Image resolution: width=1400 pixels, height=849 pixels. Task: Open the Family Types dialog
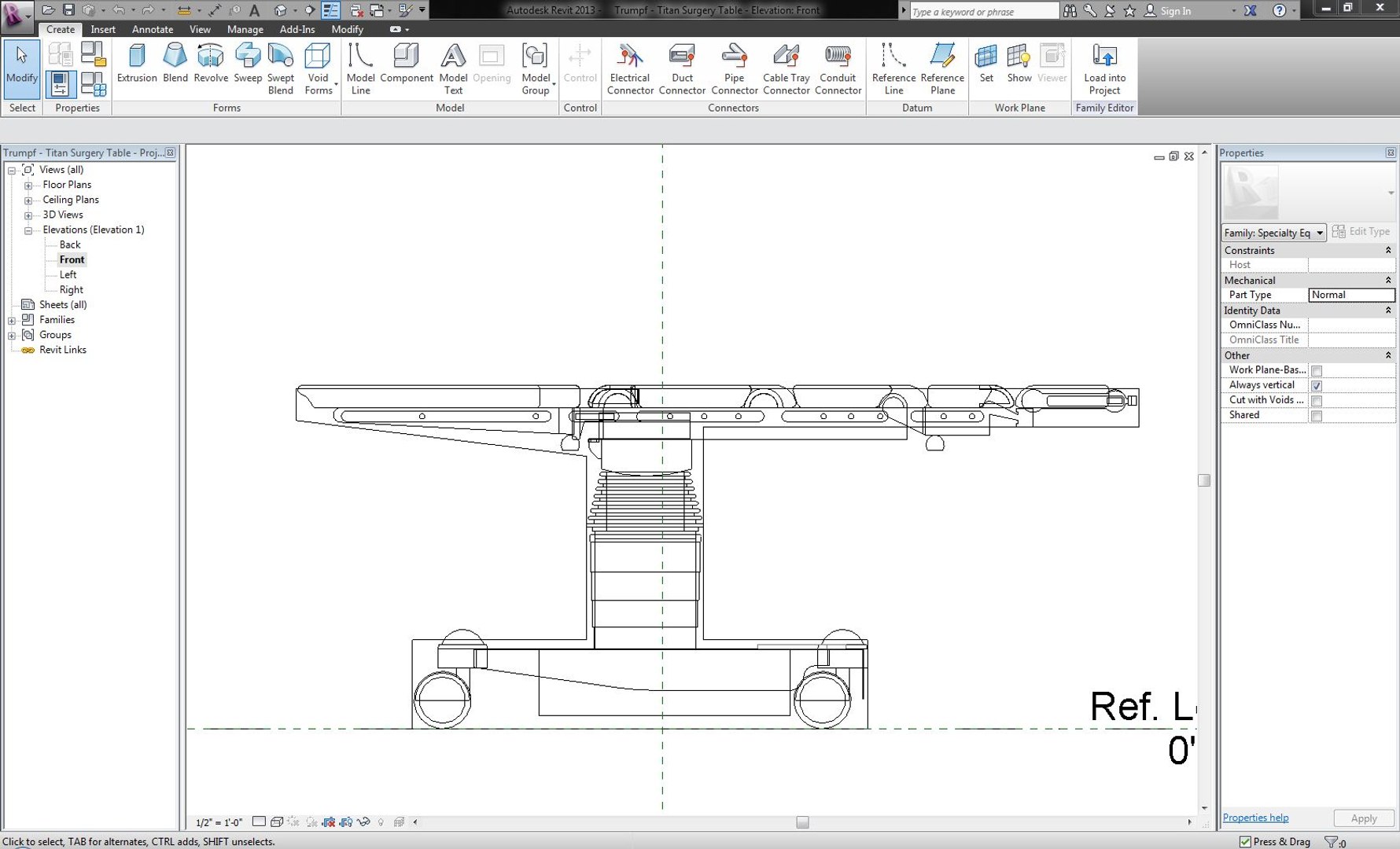coord(94,84)
